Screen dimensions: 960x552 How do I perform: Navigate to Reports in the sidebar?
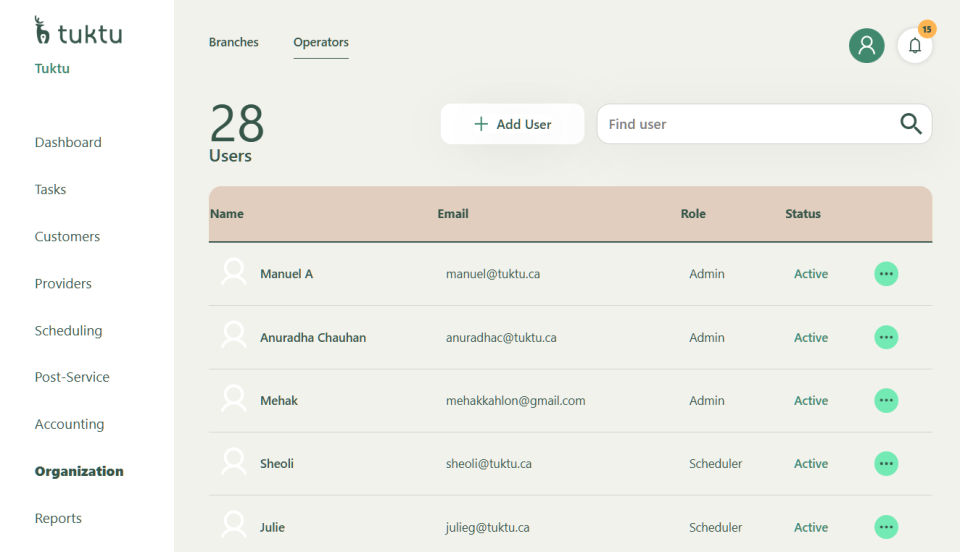coord(58,518)
